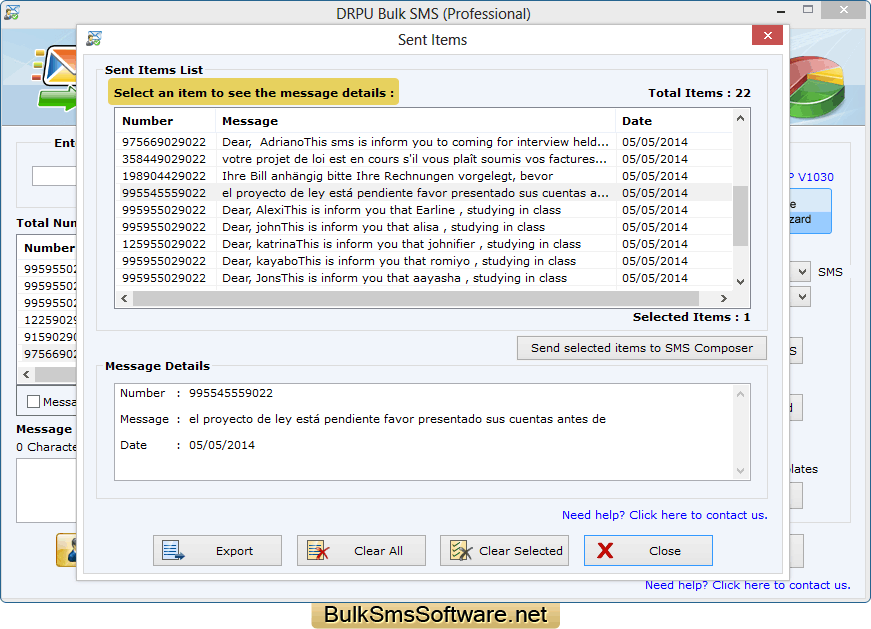Click the Number line inside Message Details
Screen dimensions: 871x629
click(197, 393)
